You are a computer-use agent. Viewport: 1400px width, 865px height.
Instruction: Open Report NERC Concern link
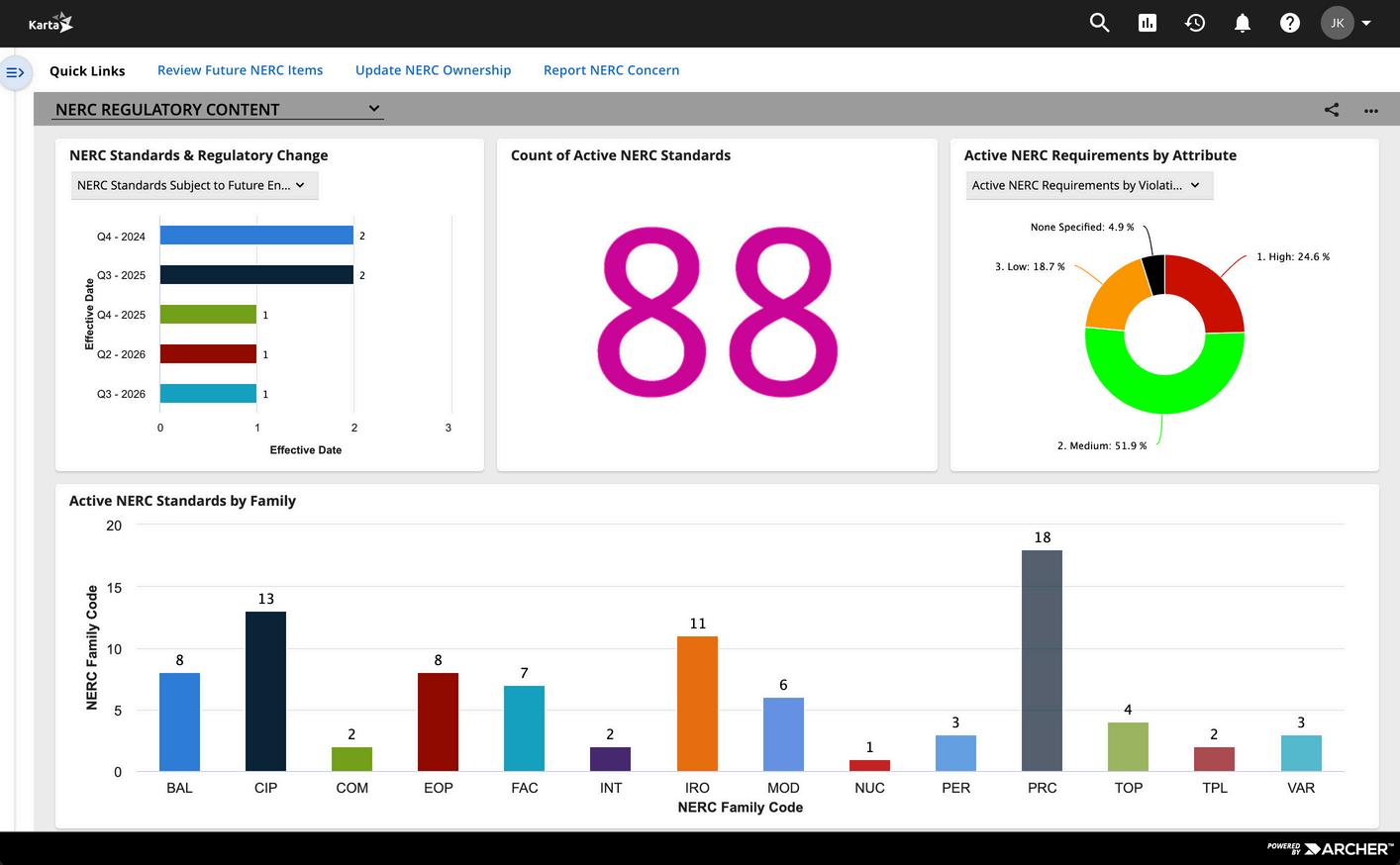click(x=612, y=70)
